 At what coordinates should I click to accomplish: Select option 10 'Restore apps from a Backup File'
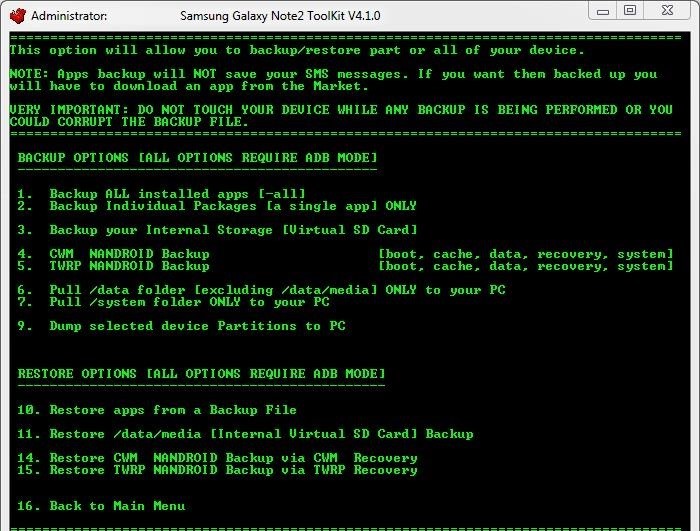tap(157, 410)
